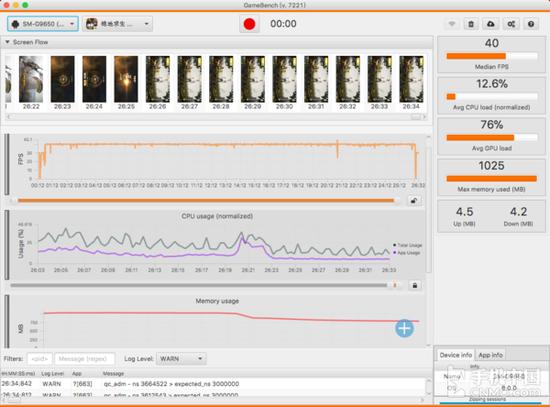Click the Wi-Fi connection icon
This screenshot has width=550, height=407.
(452, 24)
